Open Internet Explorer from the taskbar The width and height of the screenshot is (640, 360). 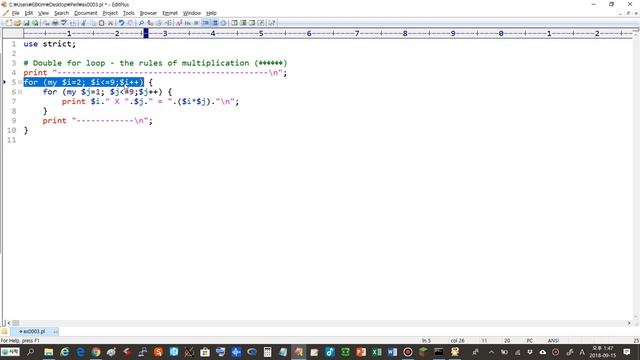64,352
